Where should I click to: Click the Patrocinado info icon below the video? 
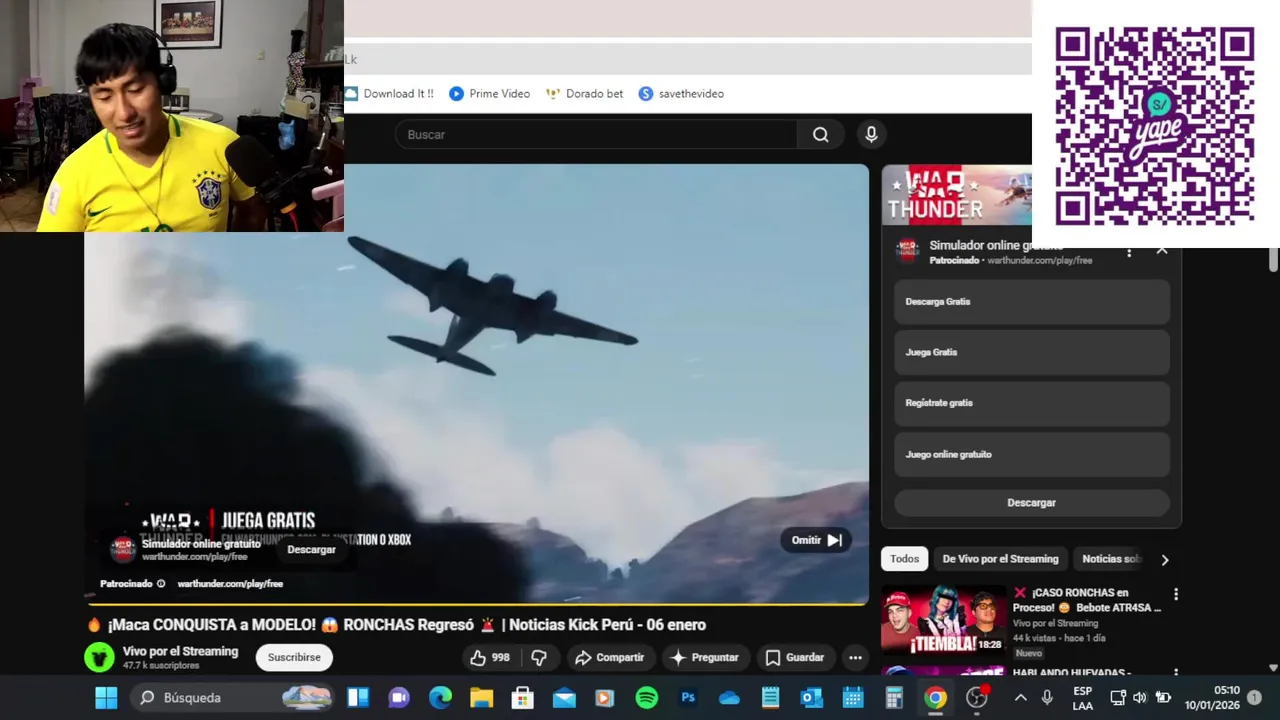point(161,584)
